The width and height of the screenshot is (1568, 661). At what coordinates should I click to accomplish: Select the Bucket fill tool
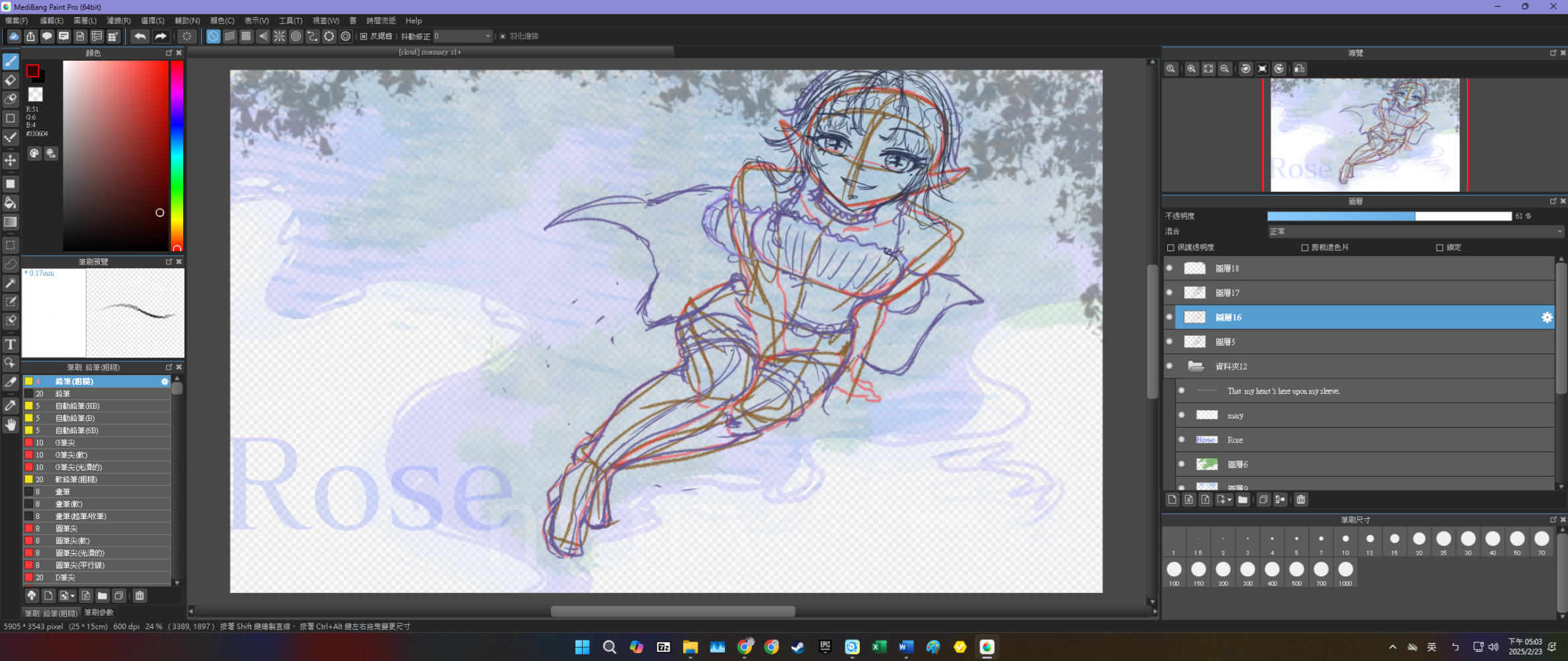[11, 203]
